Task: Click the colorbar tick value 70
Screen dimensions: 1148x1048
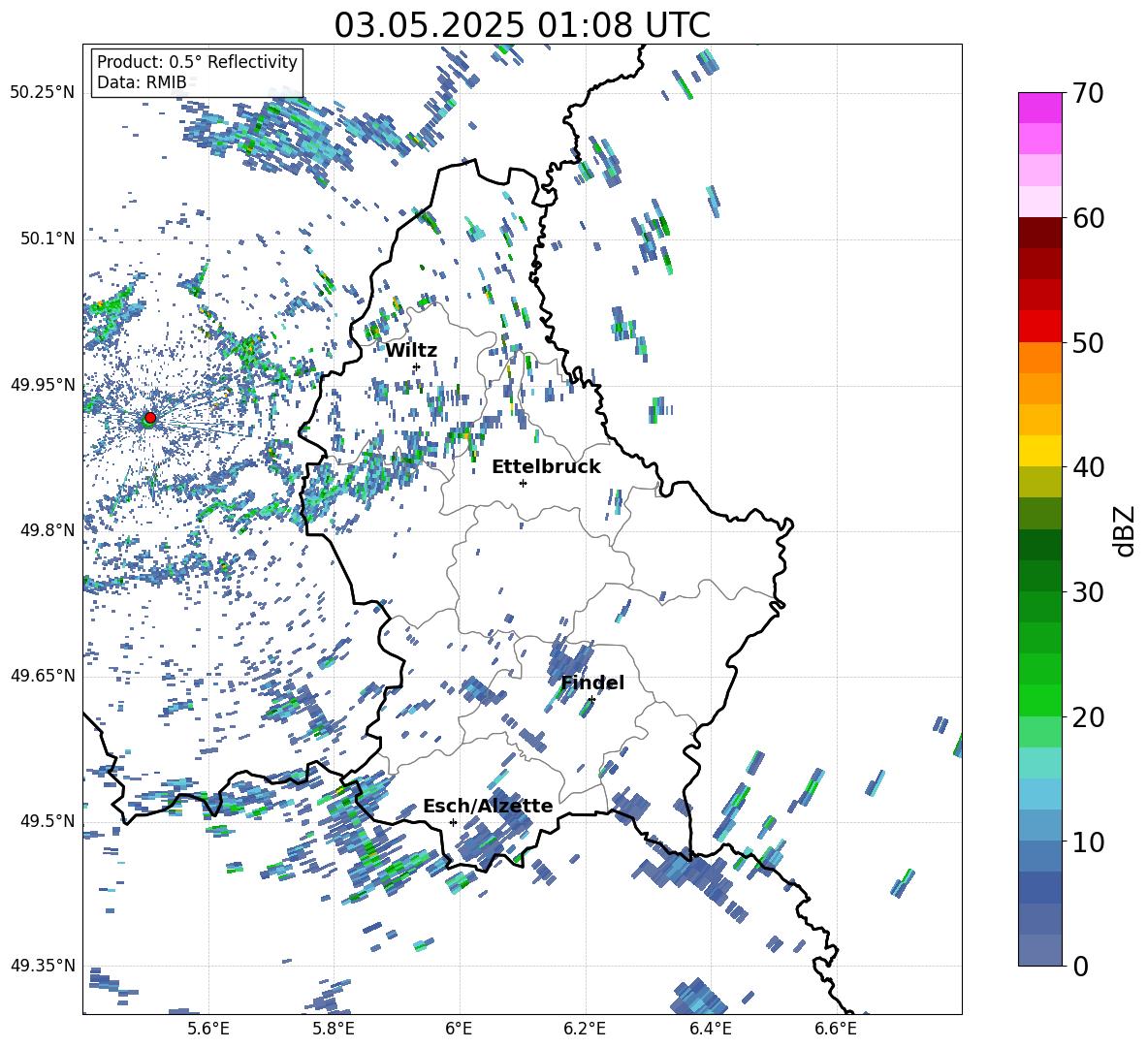Action: (x=1088, y=94)
